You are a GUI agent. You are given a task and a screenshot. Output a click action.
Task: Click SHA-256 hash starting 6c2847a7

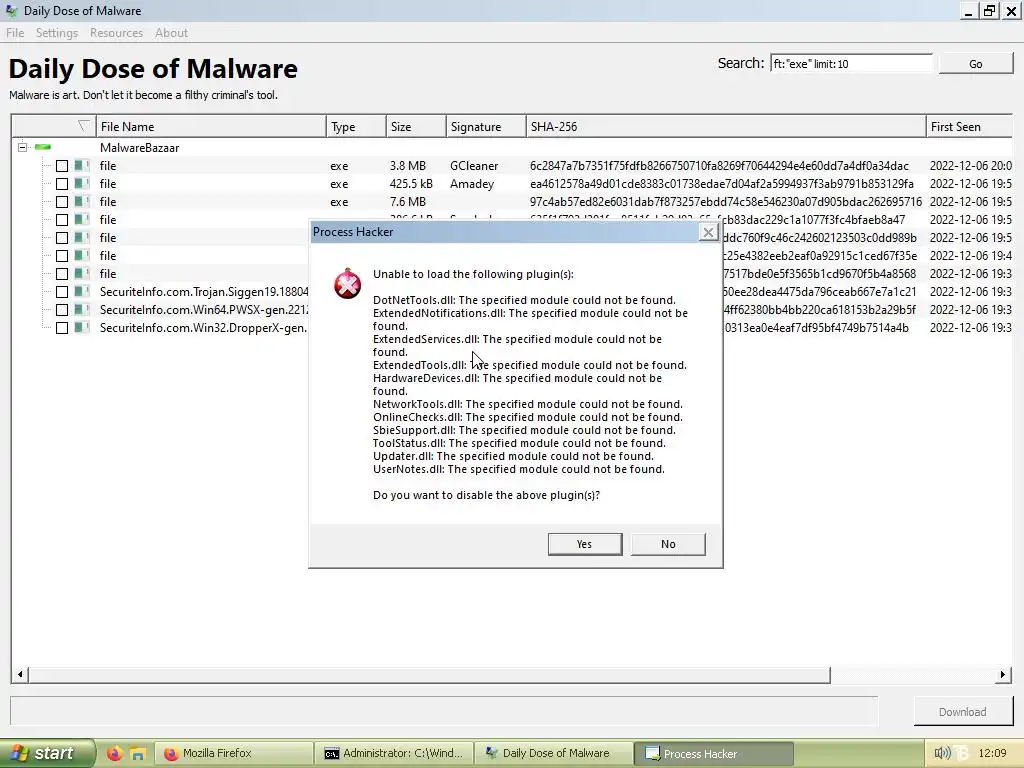click(719, 166)
